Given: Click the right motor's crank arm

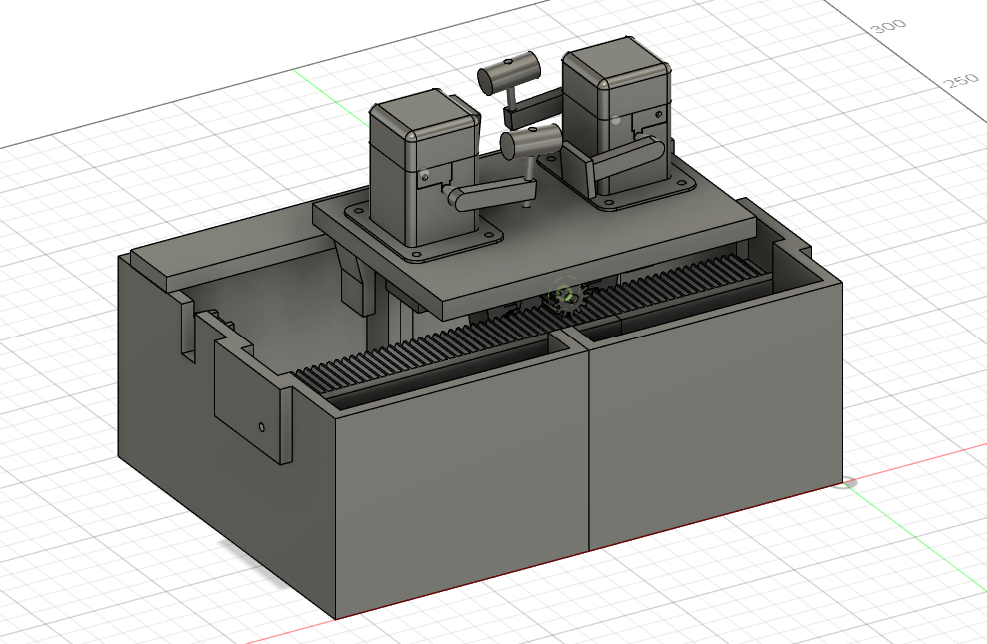Looking at the screenshot, I should [x=625, y=160].
